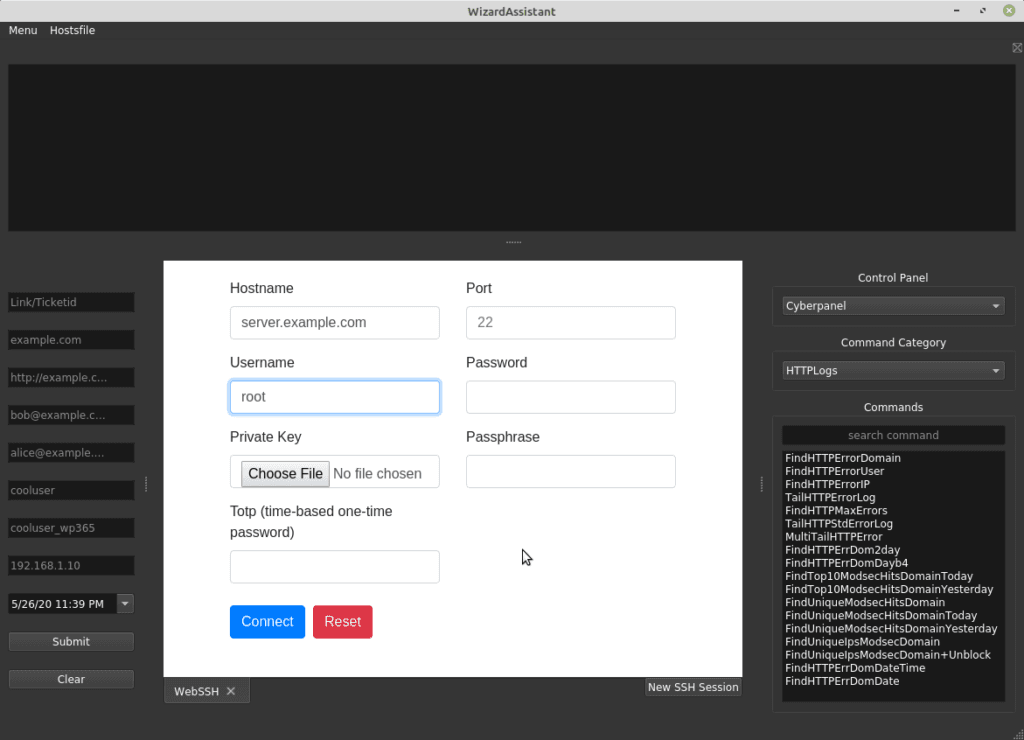1024x740 pixels.
Task: Click the 192.168.1.10 IP field
Action: [x=71, y=566]
